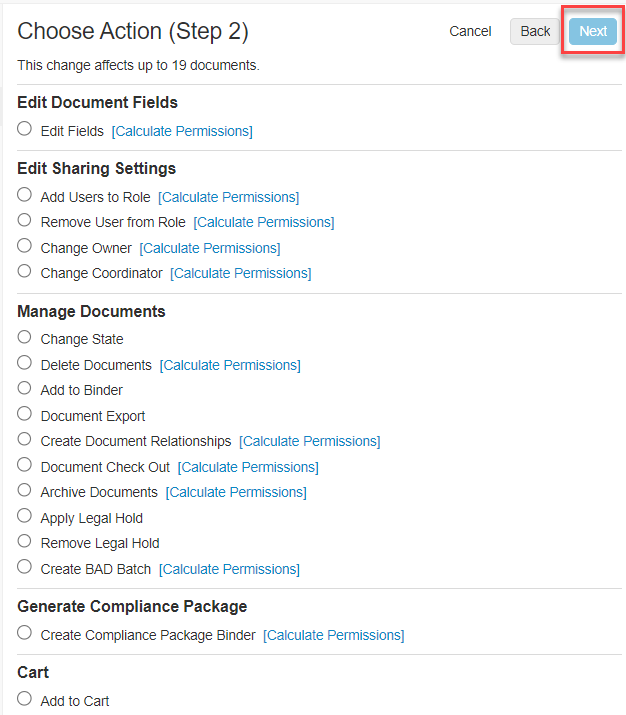Click the Next button
Screen dimensions: 626x715
click(593, 31)
